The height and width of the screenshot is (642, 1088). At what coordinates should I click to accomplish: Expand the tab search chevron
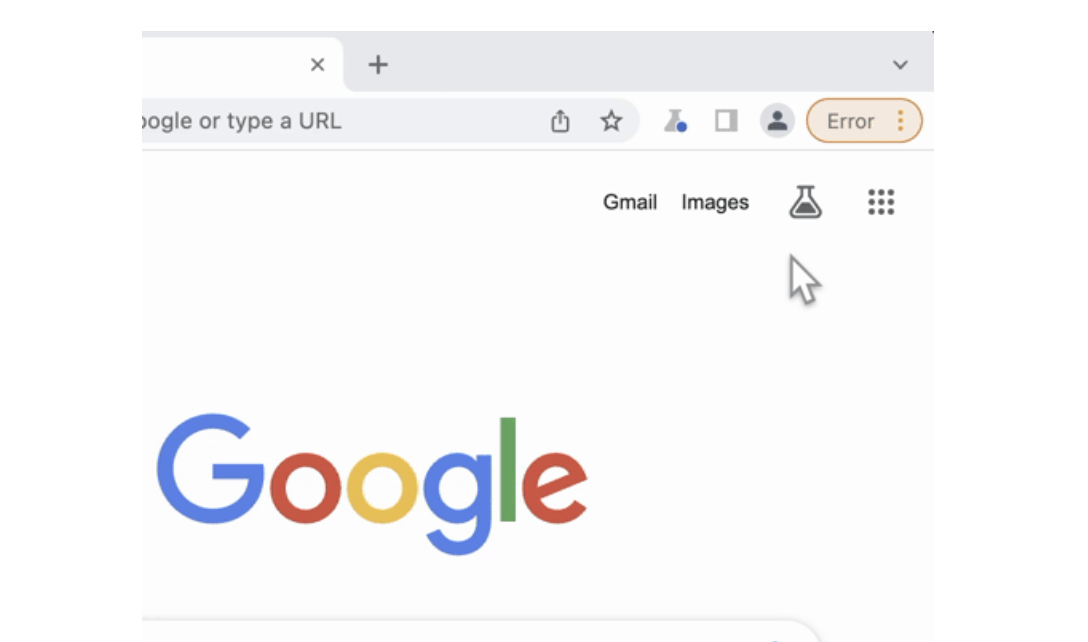(900, 65)
